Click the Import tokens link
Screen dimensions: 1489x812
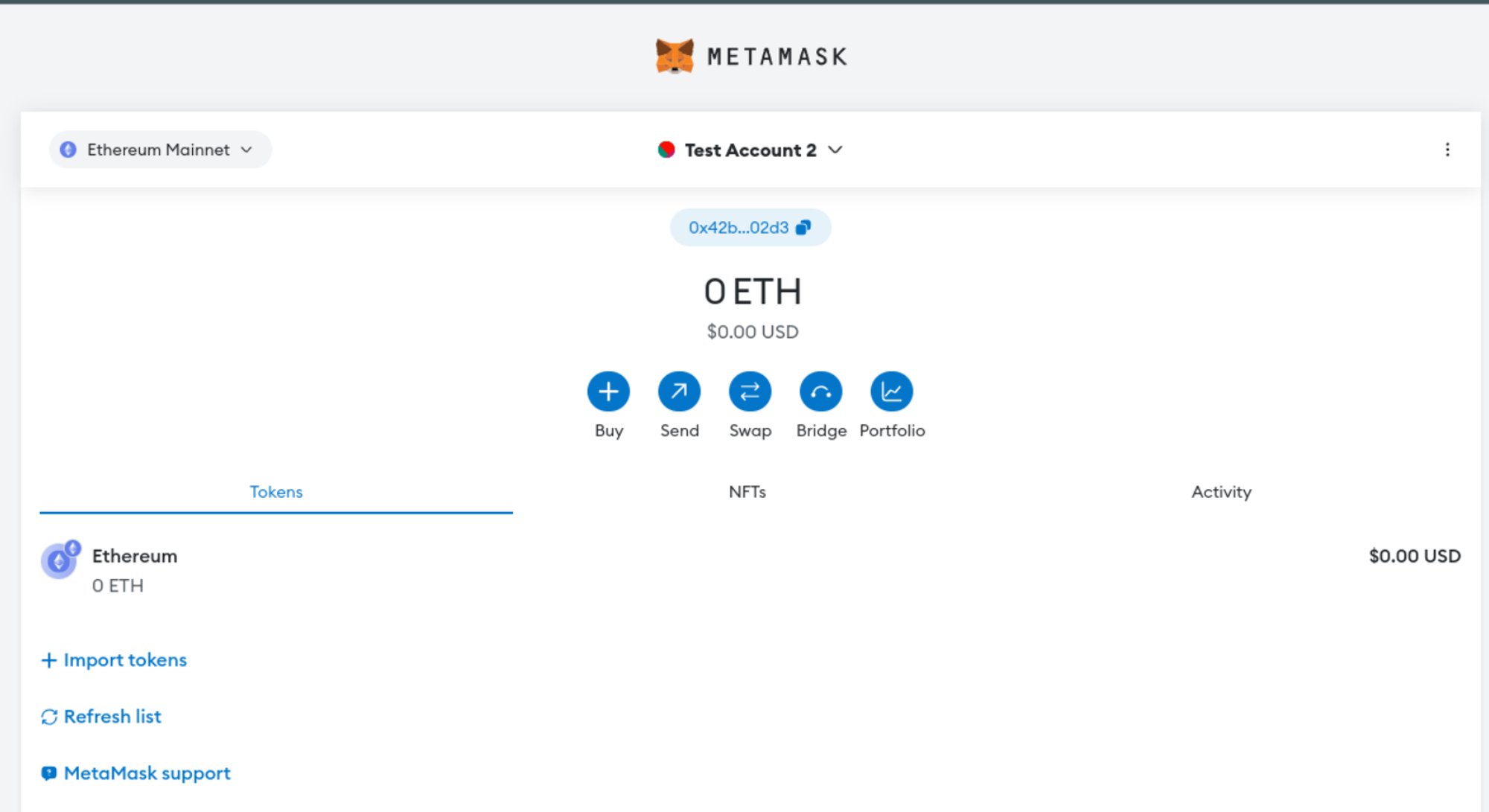(114, 660)
